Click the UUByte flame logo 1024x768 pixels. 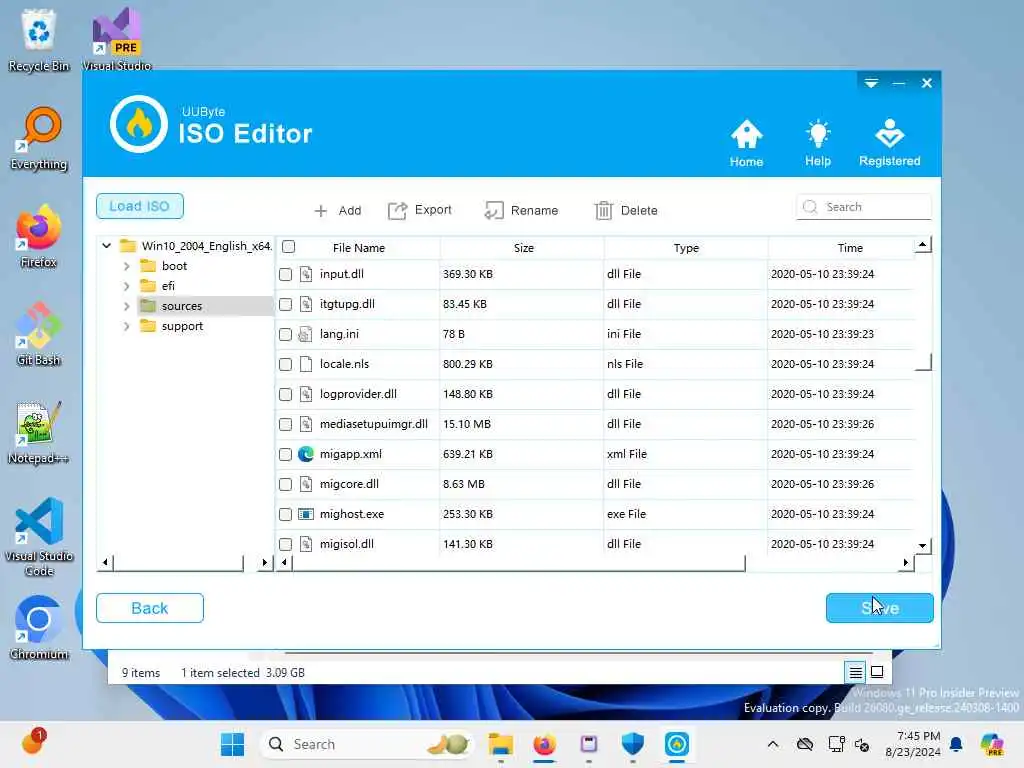click(138, 124)
